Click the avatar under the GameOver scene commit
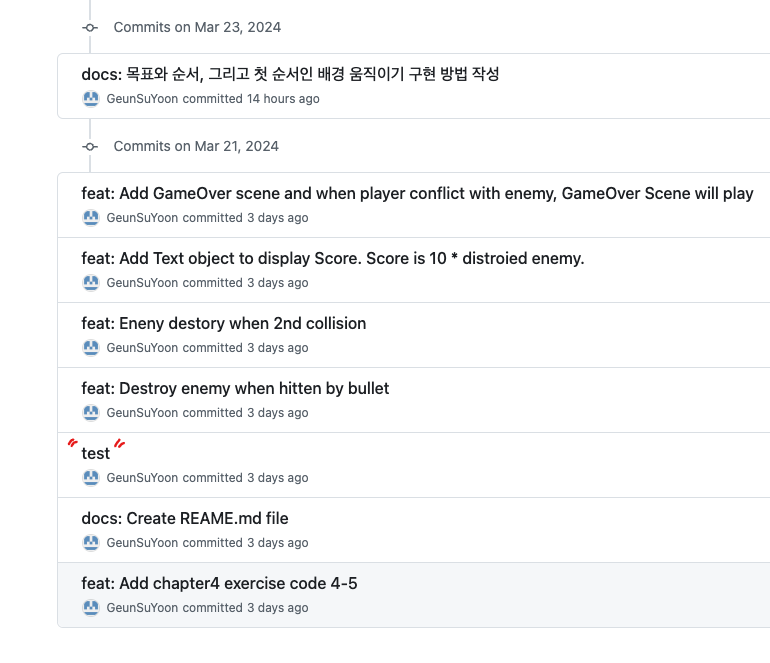Screen dimensions: 770x663 point(91,218)
